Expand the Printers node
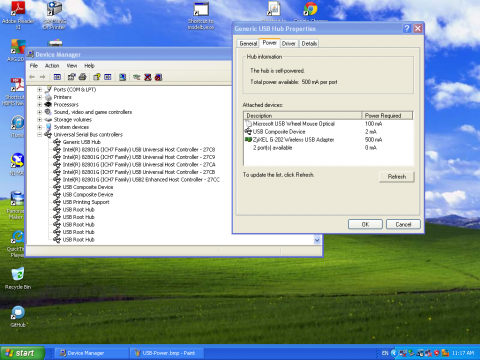 point(39,97)
